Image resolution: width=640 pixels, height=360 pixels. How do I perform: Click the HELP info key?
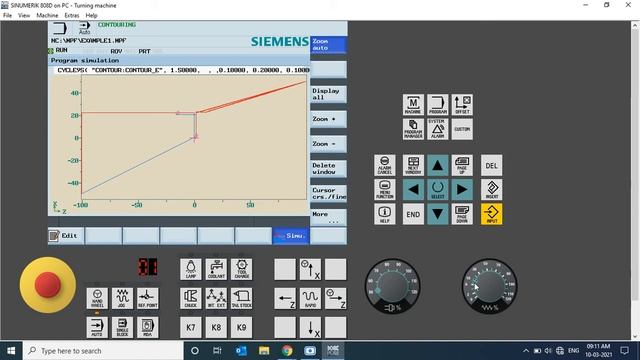[384, 214]
